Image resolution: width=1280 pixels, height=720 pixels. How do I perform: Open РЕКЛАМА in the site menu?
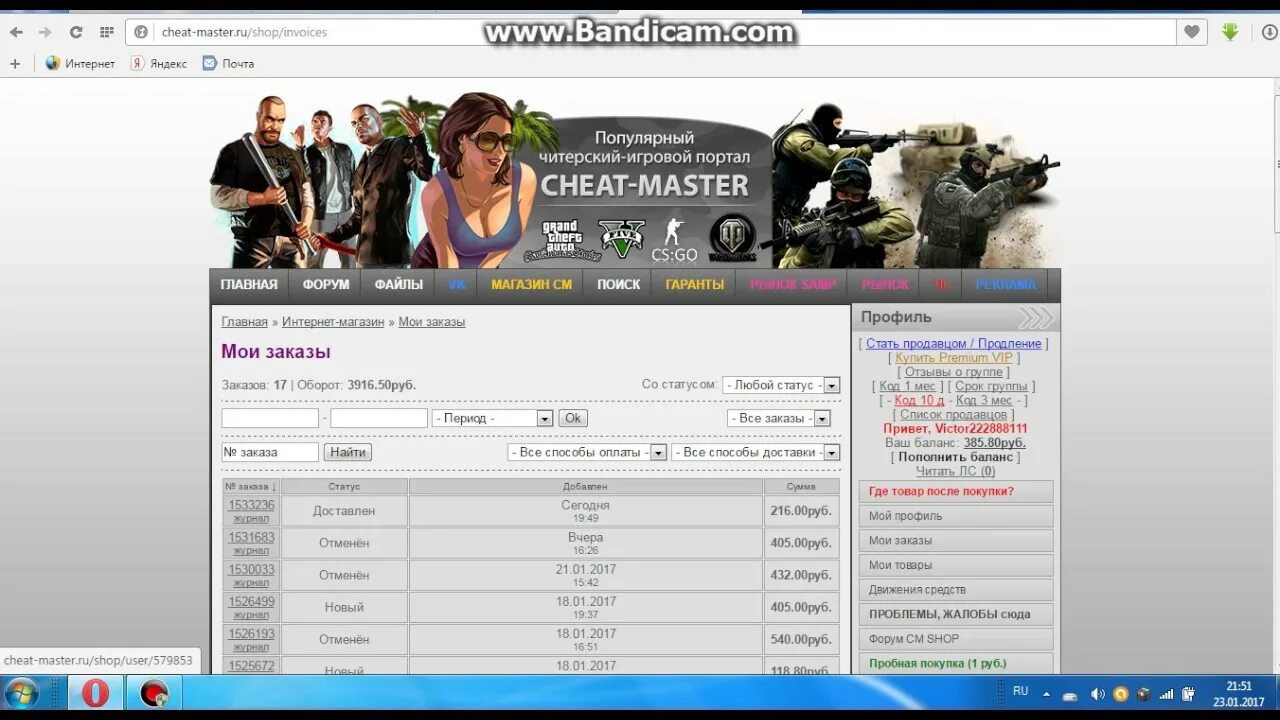tap(1006, 285)
